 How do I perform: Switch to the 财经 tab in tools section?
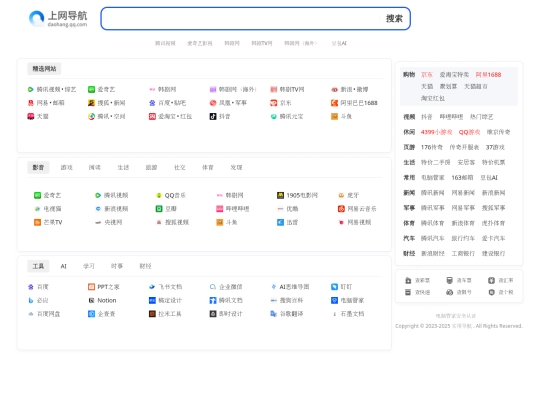click(x=145, y=266)
